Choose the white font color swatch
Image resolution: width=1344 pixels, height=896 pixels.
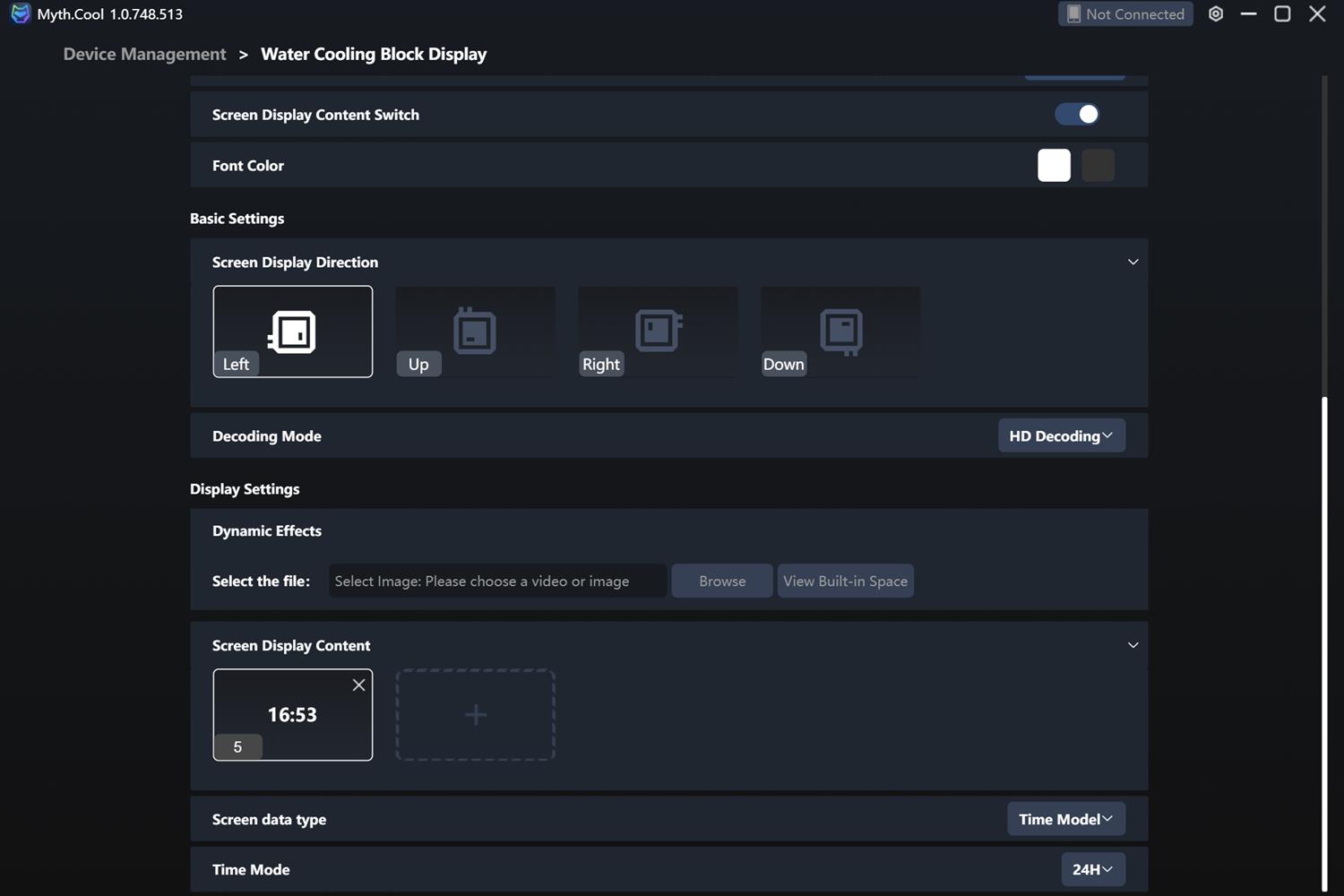point(1054,166)
